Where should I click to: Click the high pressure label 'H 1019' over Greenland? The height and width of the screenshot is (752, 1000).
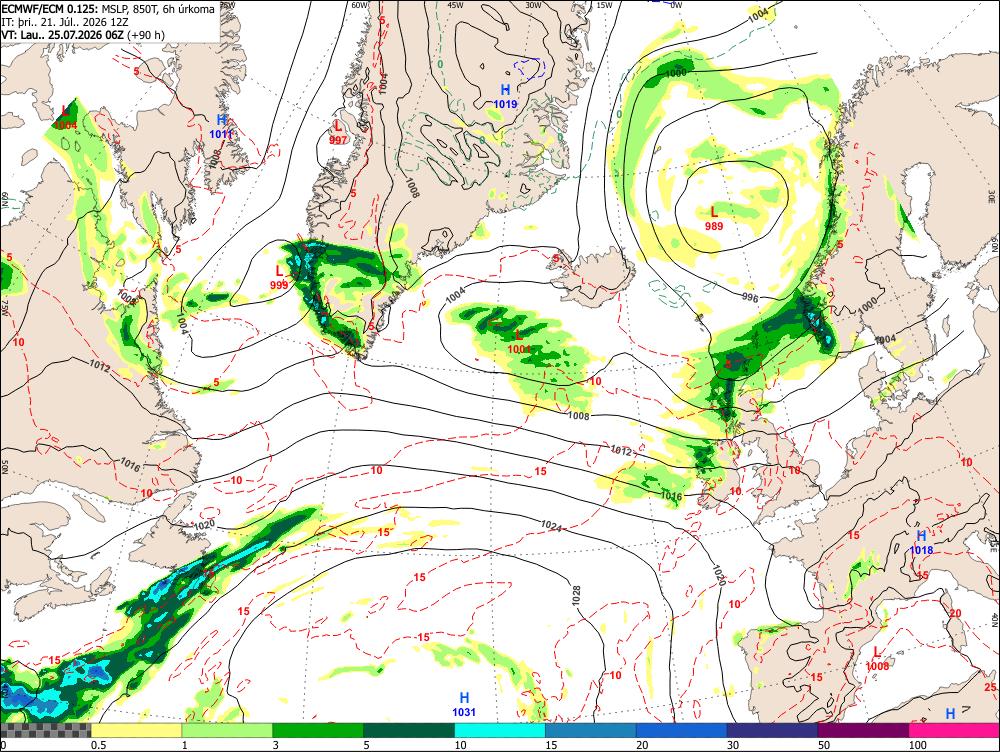pos(505,96)
